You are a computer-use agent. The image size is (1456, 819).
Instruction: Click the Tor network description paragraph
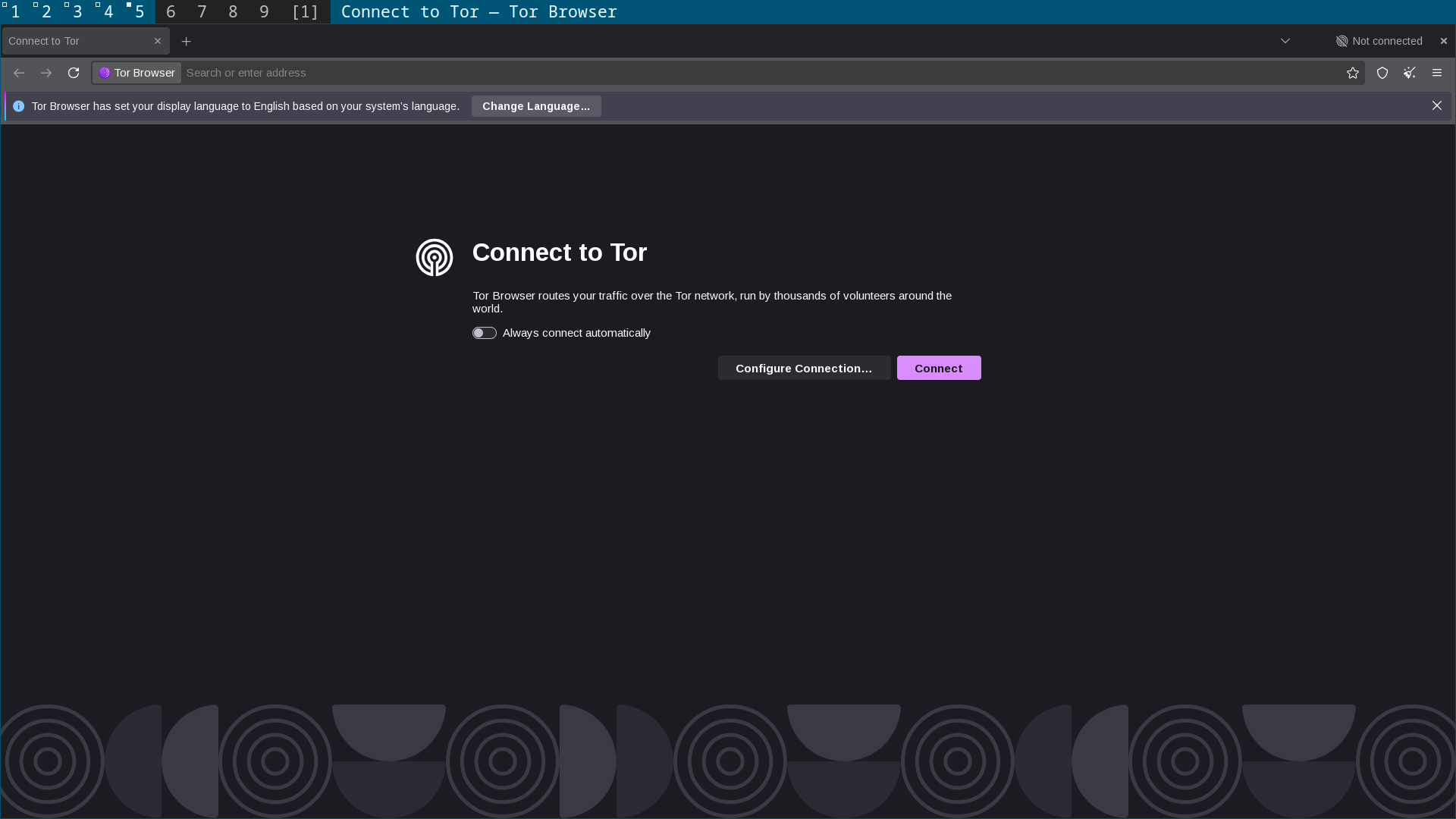click(712, 302)
